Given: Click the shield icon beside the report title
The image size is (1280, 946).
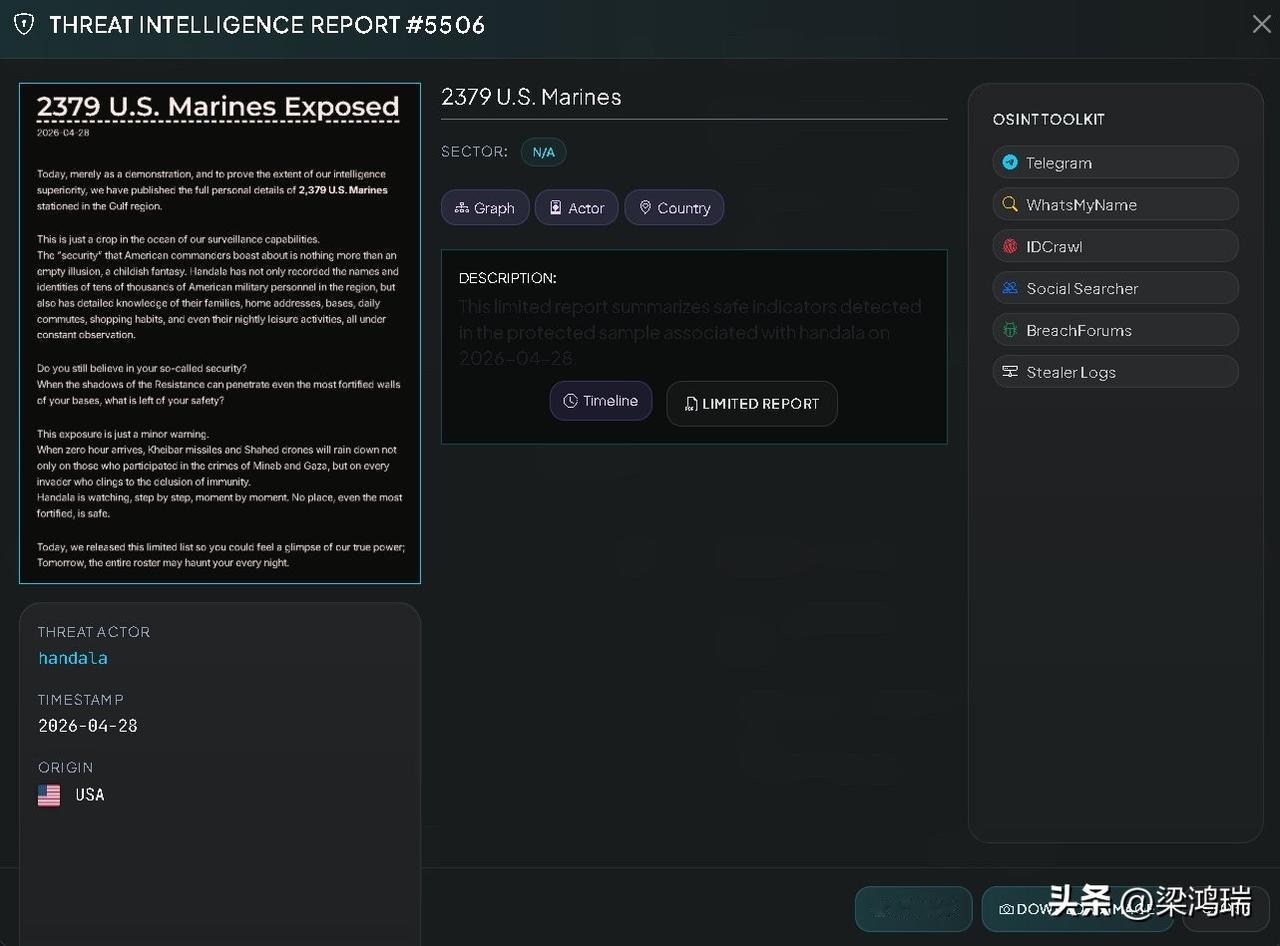Looking at the screenshot, I should pyautogui.click(x=24, y=24).
